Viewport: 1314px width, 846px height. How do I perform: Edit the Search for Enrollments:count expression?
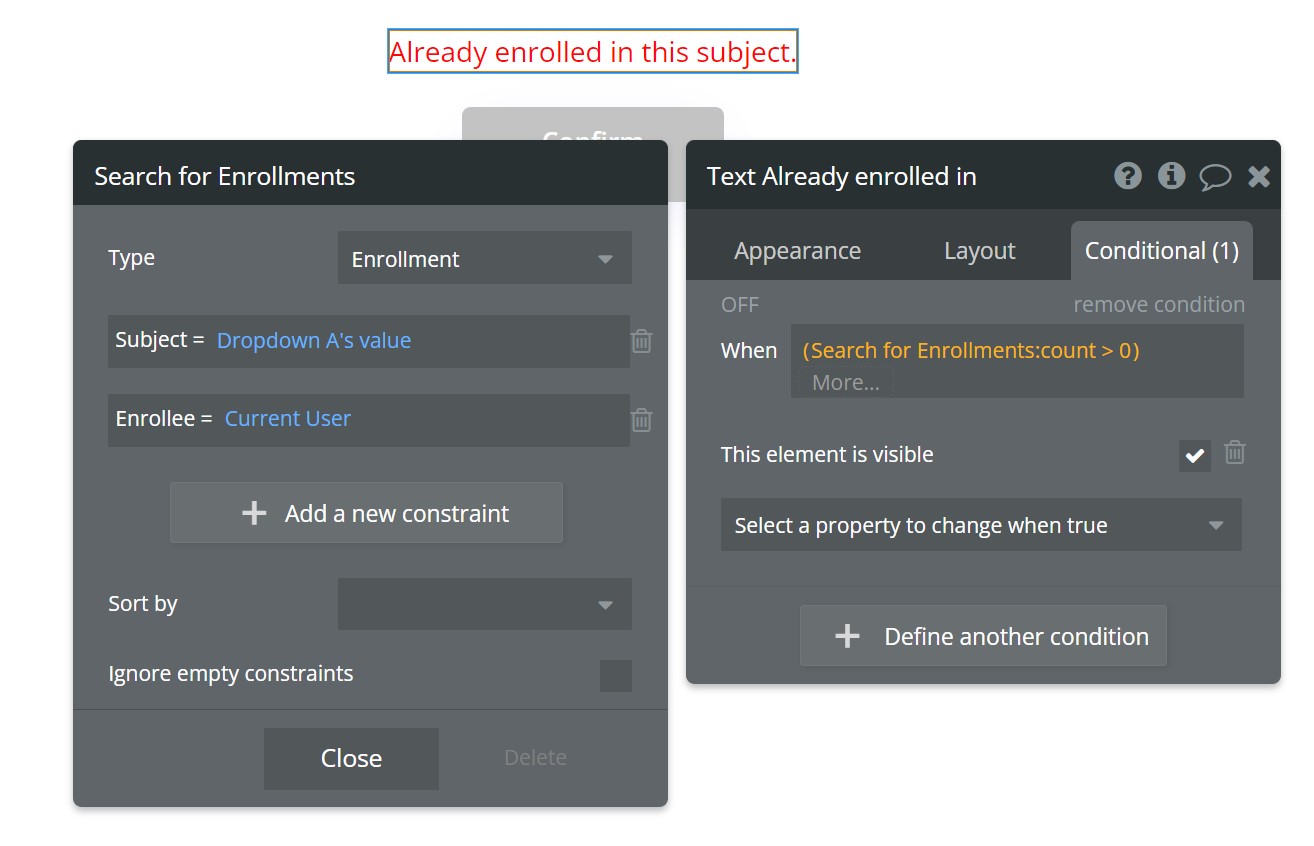tap(971, 351)
